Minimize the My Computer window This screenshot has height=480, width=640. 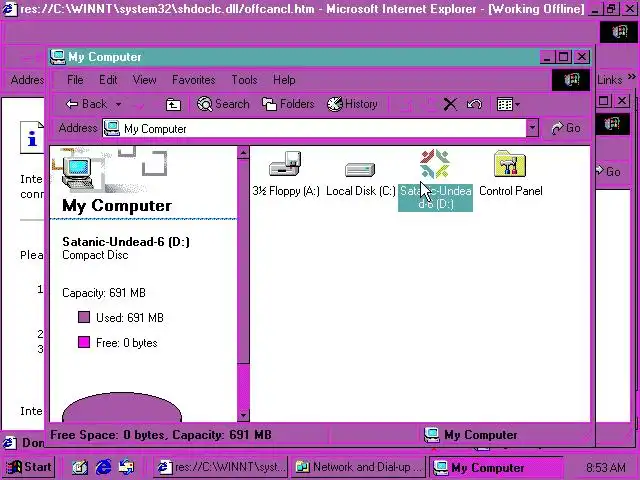(x=547, y=57)
